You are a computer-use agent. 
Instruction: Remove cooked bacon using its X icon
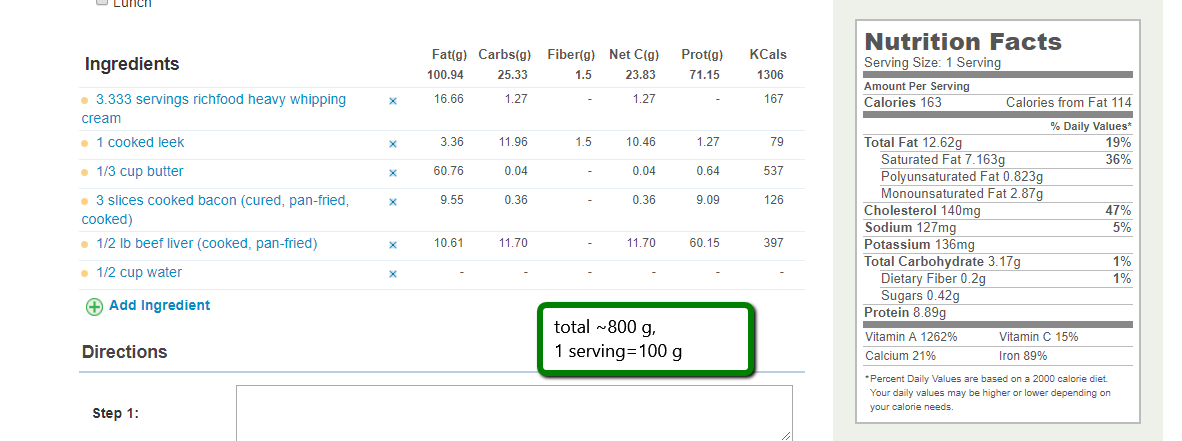click(393, 202)
